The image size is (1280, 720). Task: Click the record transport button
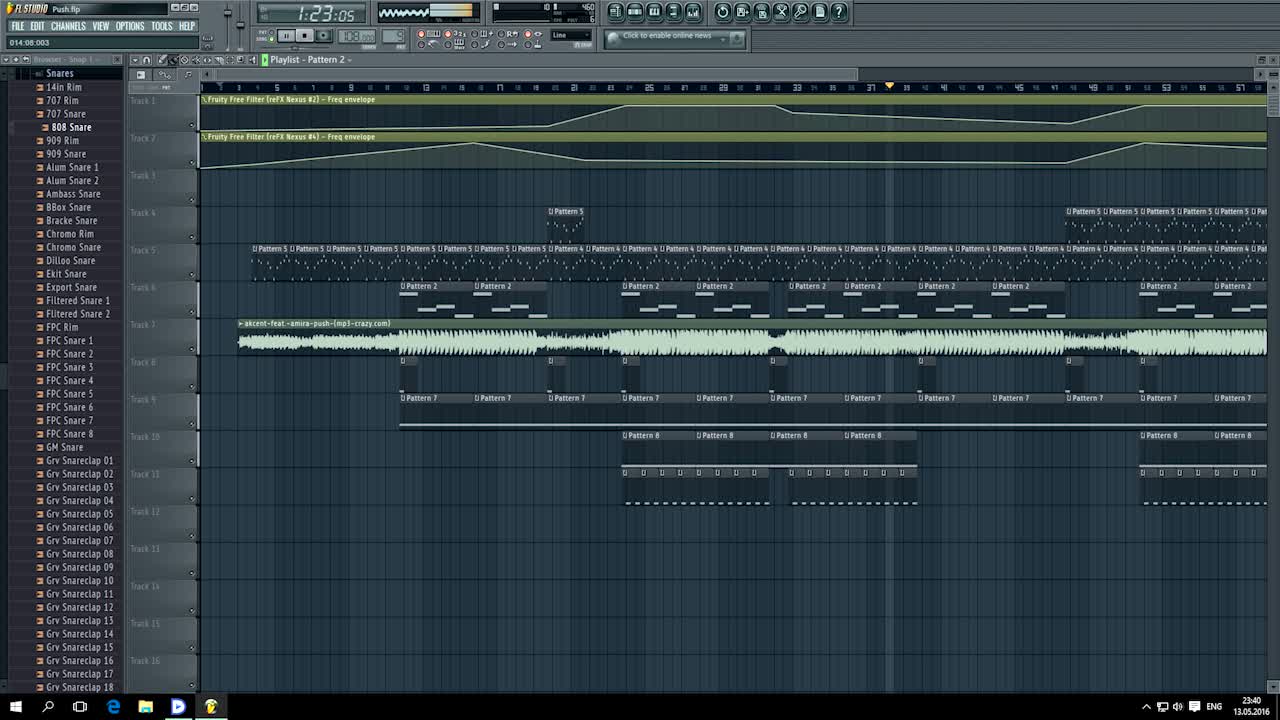click(324, 35)
